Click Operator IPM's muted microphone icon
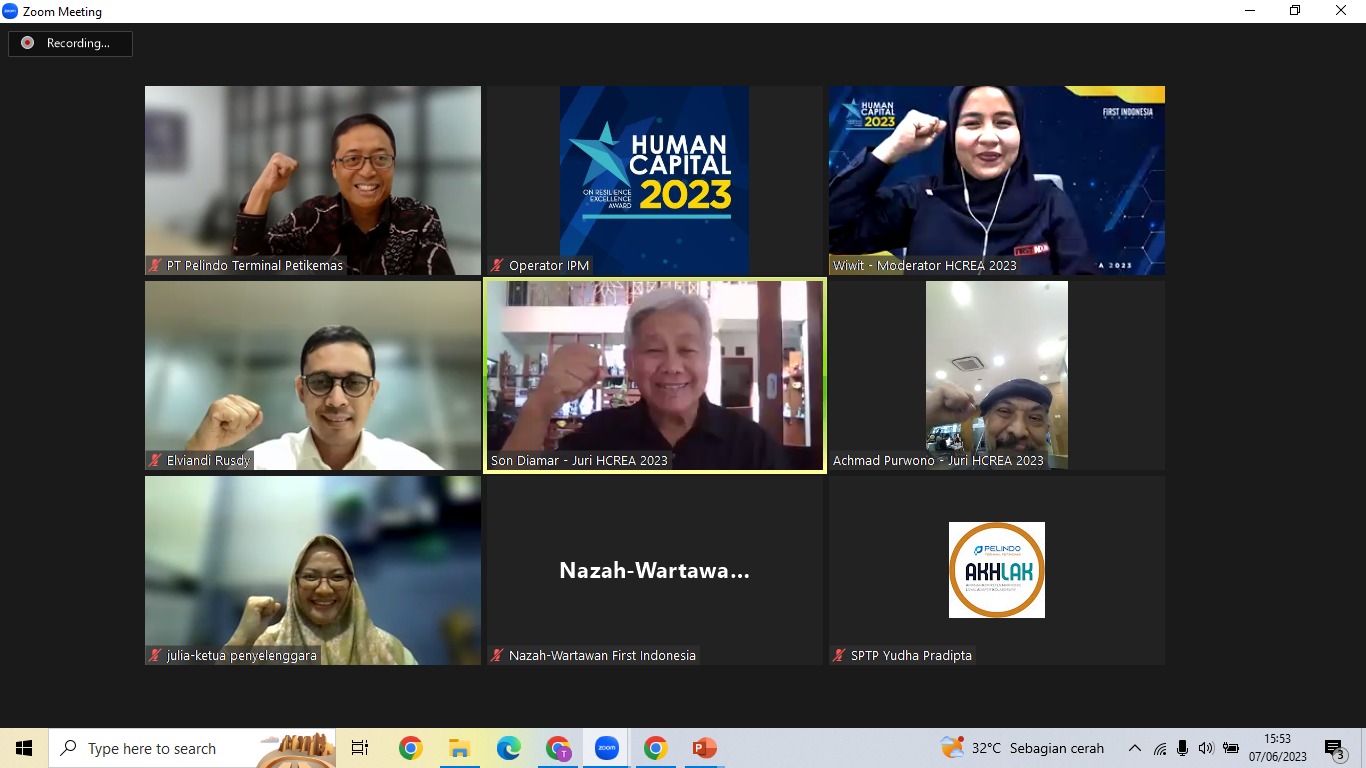 pos(497,266)
